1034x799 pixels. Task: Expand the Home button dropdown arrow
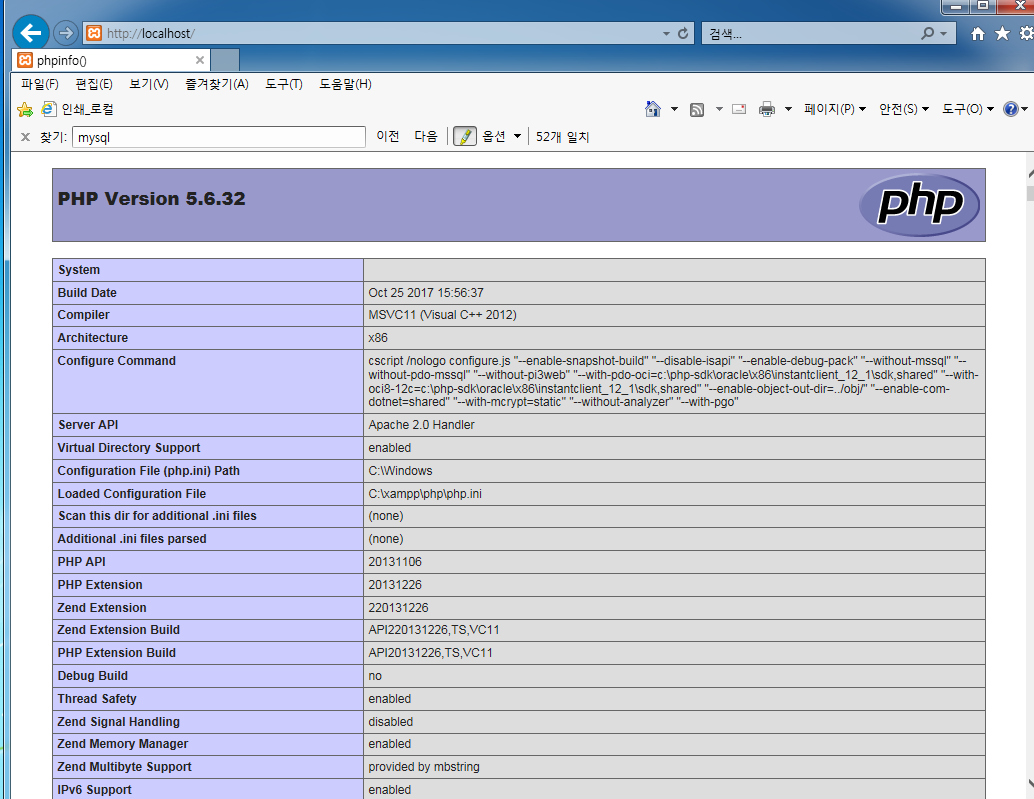point(674,109)
